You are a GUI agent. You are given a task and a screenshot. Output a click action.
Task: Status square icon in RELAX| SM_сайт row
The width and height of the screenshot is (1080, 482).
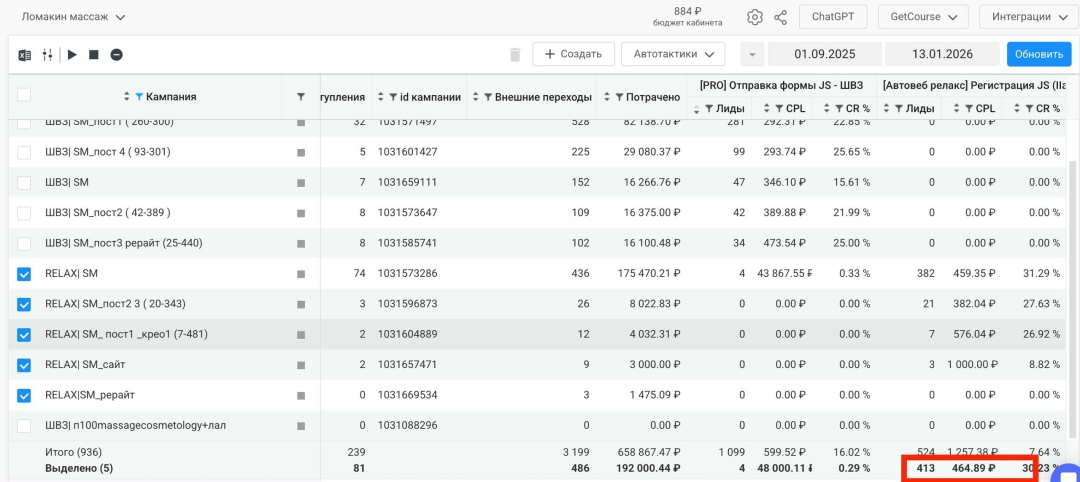[x=300, y=365]
